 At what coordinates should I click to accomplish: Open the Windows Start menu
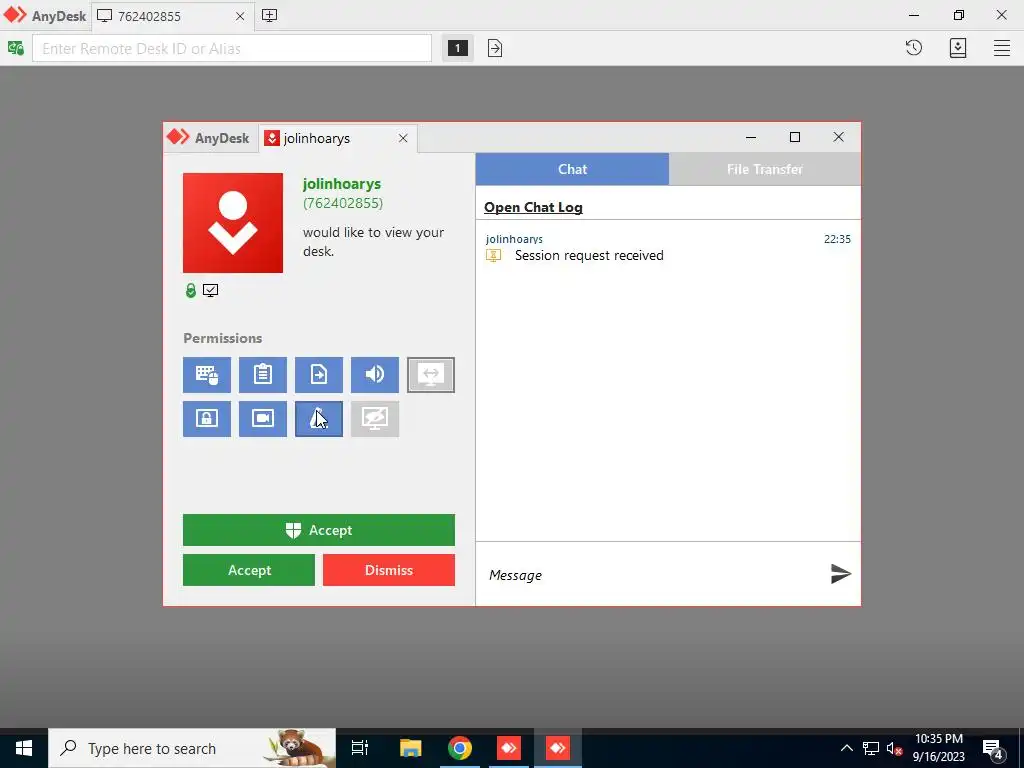24,748
